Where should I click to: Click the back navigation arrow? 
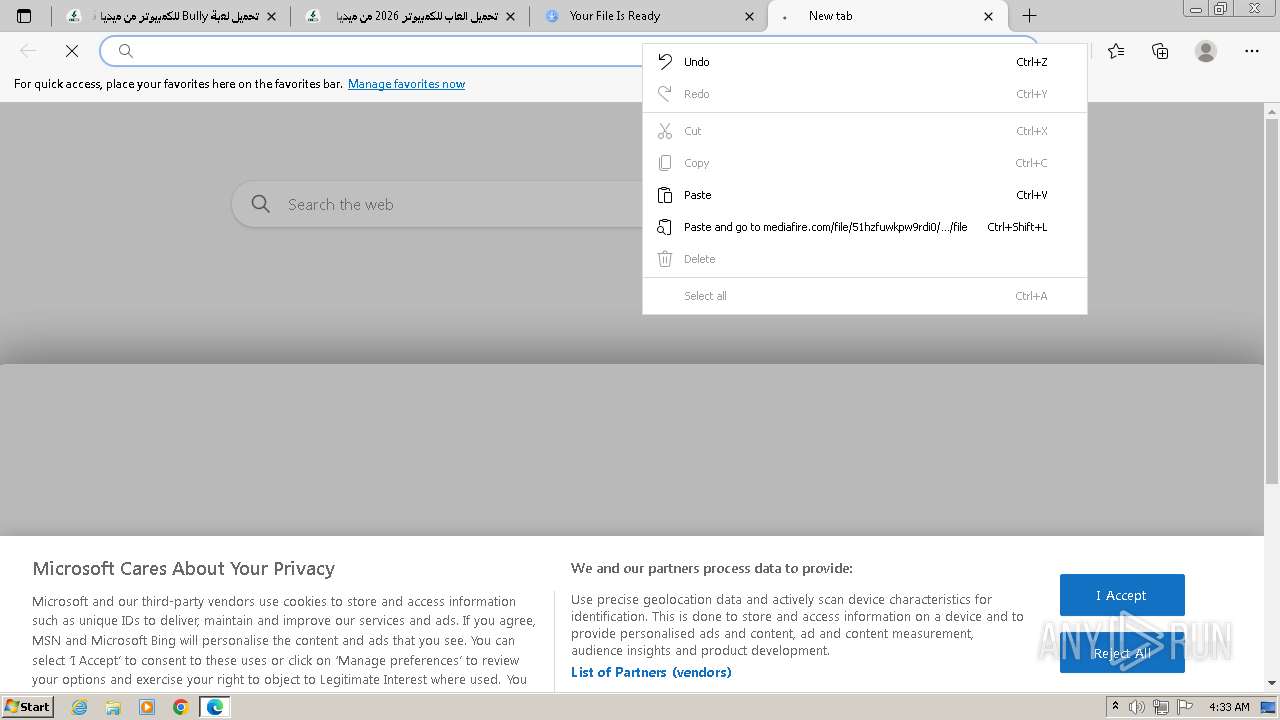[28, 51]
